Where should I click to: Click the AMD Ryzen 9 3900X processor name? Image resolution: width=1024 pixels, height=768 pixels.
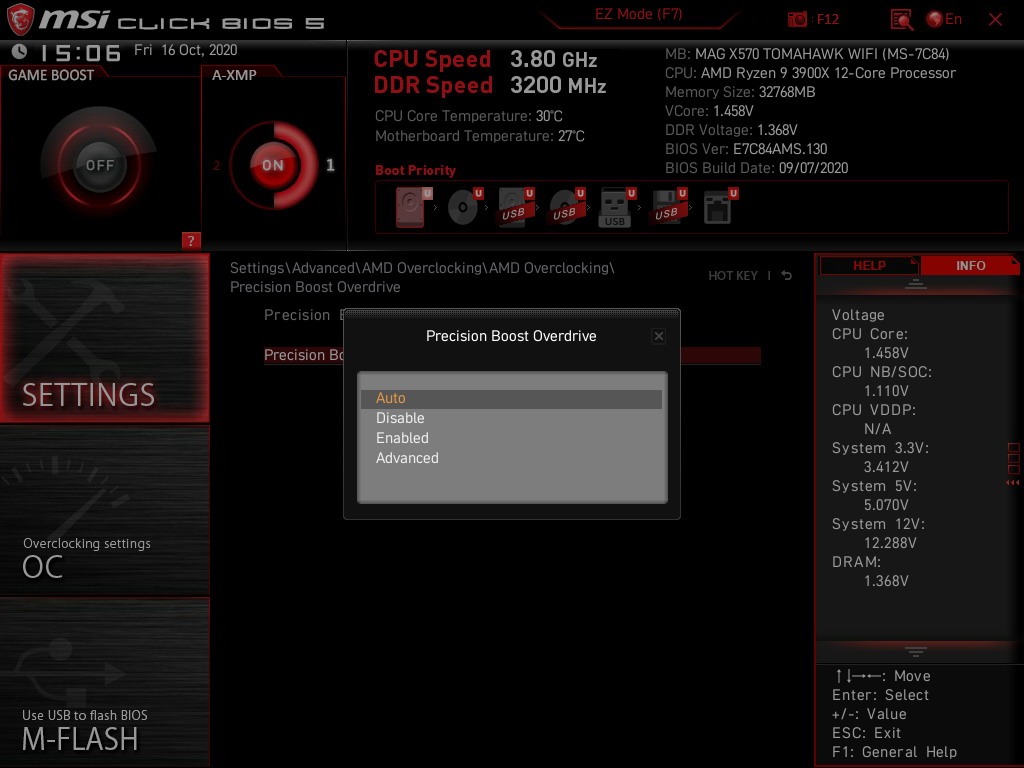[828, 73]
